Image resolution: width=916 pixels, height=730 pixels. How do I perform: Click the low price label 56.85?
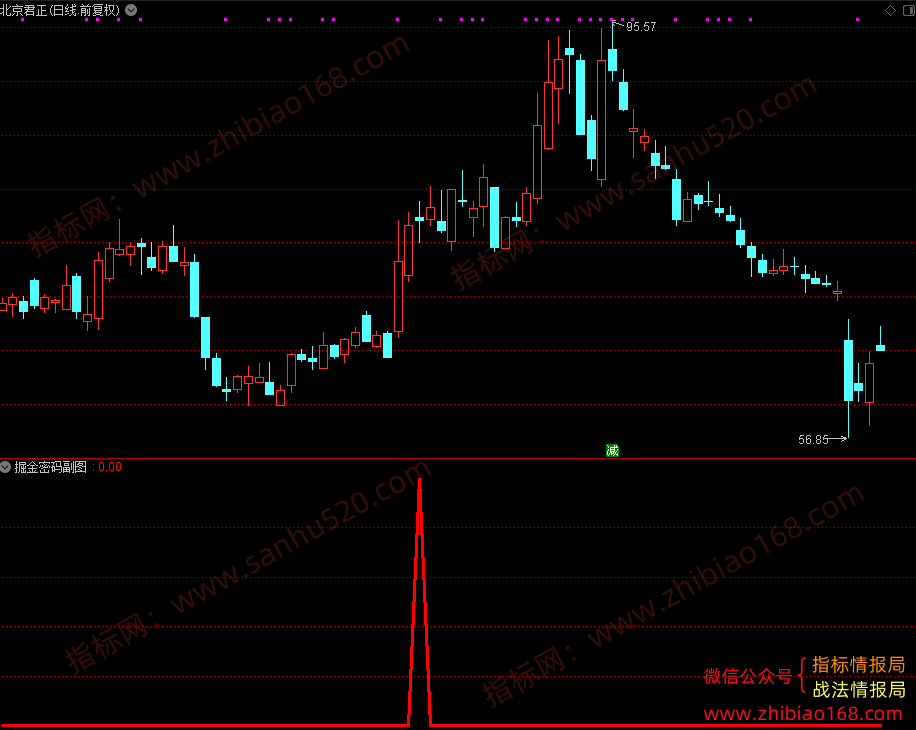click(x=813, y=439)
